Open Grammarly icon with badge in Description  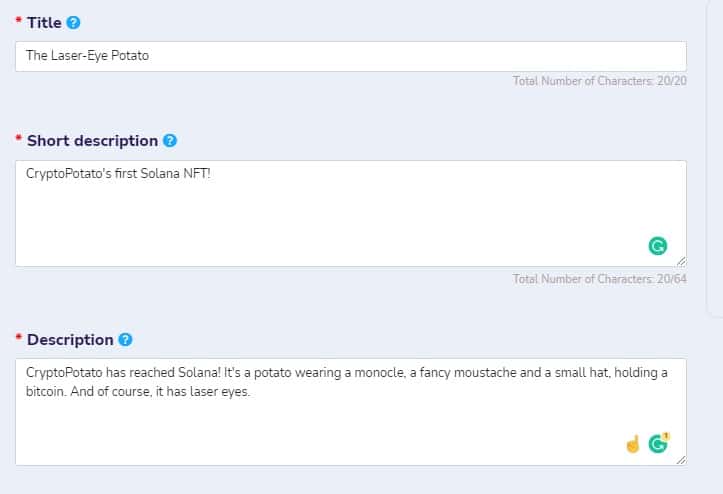coord(658,443)
